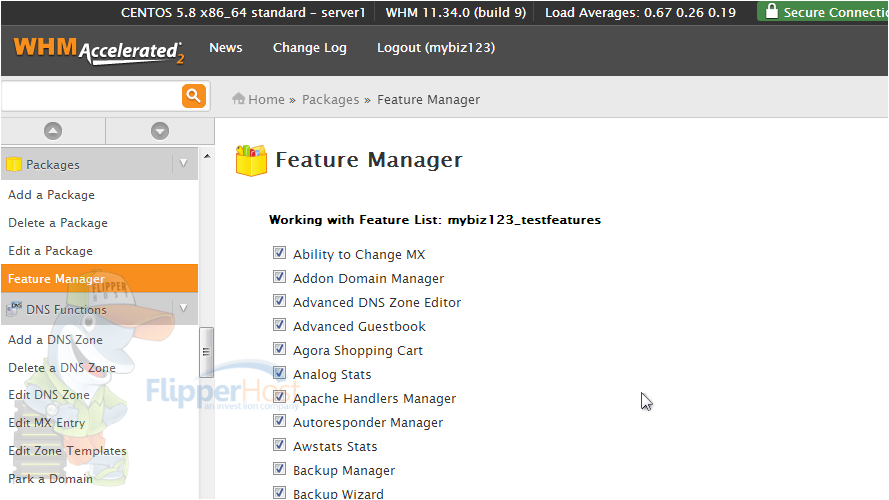Uncheck Ability to Change MX

[279, 252]
